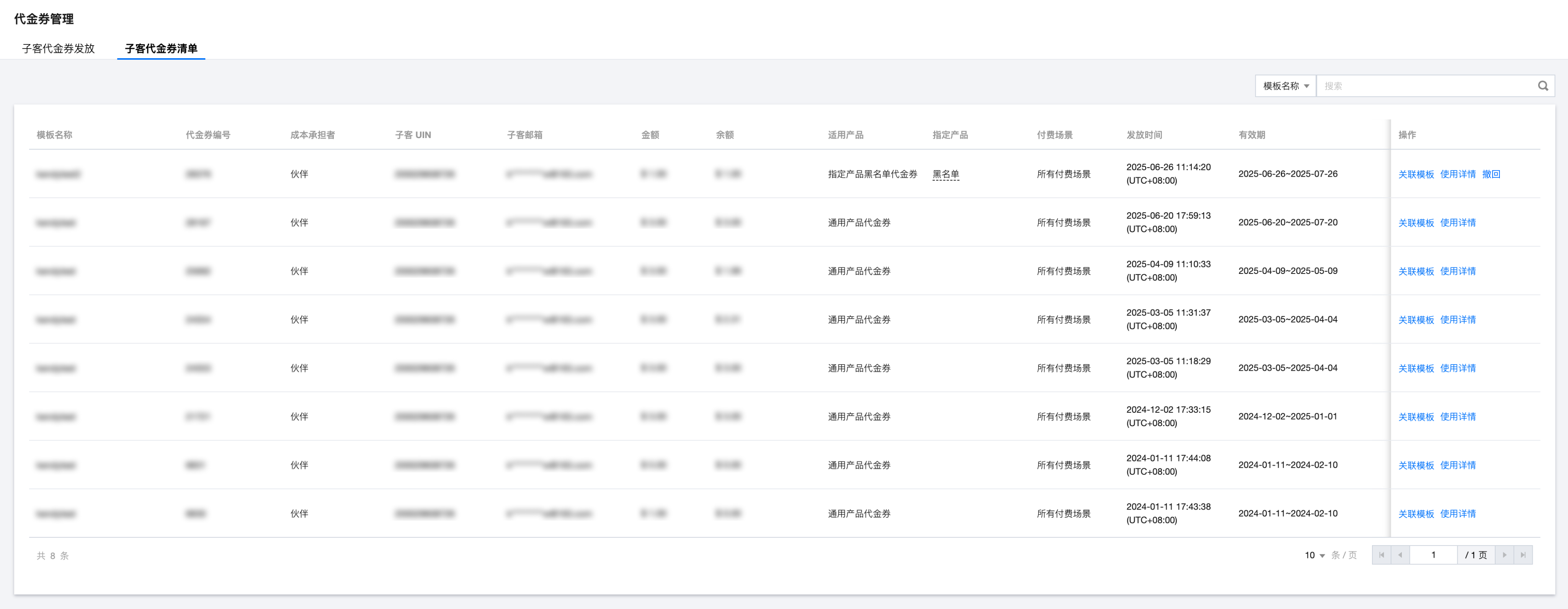The height and width of the screenshot is (609, 1568).
Task: Open the 模板名称 search filter dropdown
Action: coord(1285,86)
